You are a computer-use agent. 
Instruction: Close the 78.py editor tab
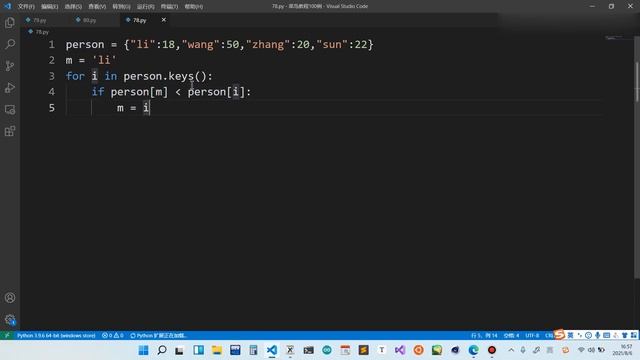point(164,20)
